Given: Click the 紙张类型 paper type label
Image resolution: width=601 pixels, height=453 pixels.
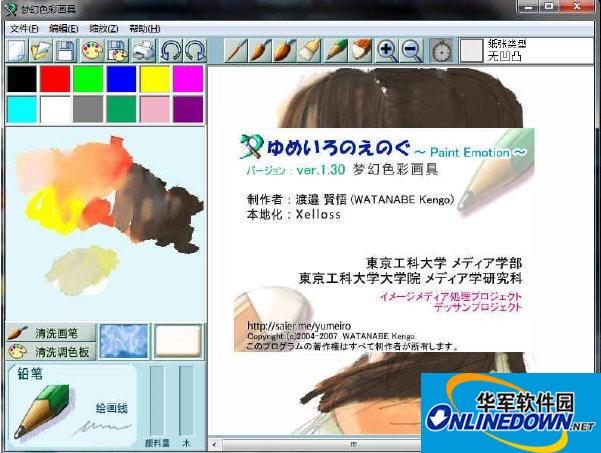Looking at the screenshot, I should 507,44.
